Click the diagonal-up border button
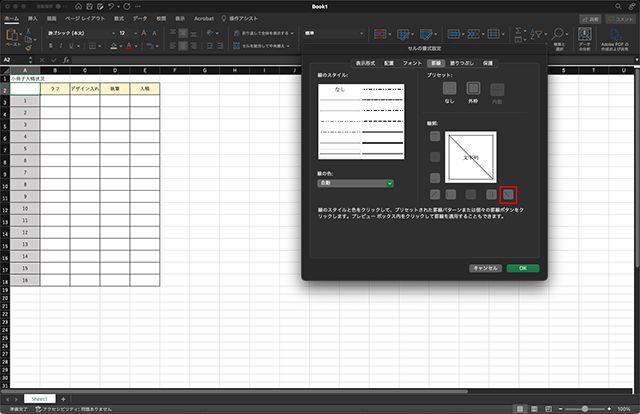 (x=434, y=194)
